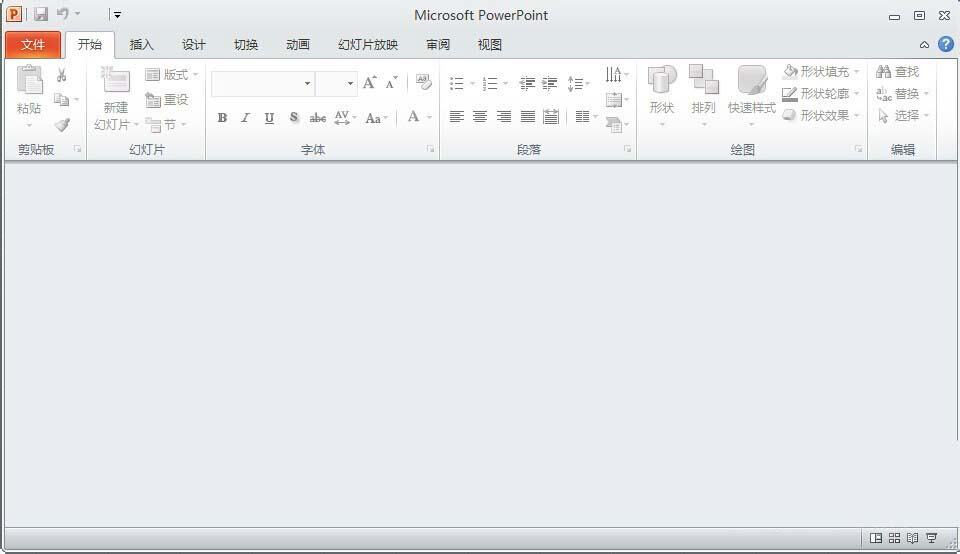Open the Shapes gallery icon
Image resolution: width=960 pixels, height=554 pixels.
662,81
